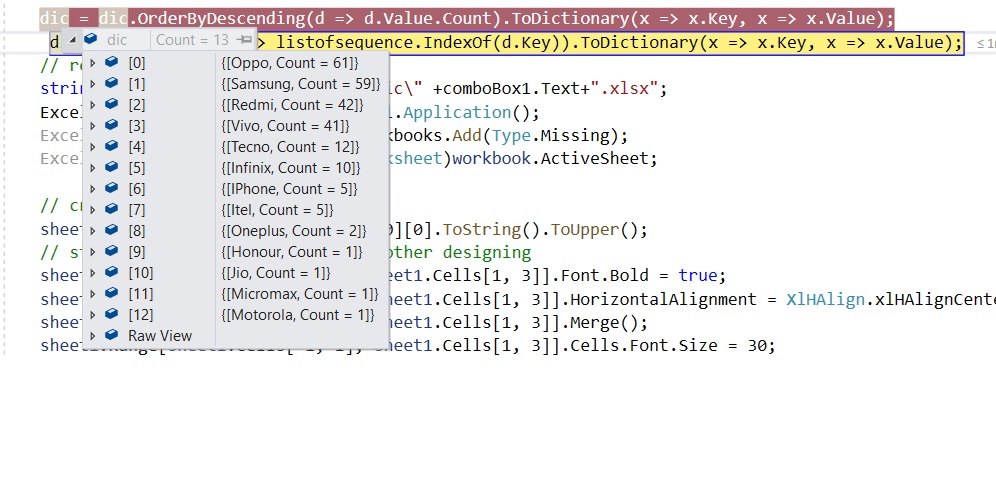Screen dimensions: 996x504
Task: Click the 30 font size value
Action: (756, 346)
